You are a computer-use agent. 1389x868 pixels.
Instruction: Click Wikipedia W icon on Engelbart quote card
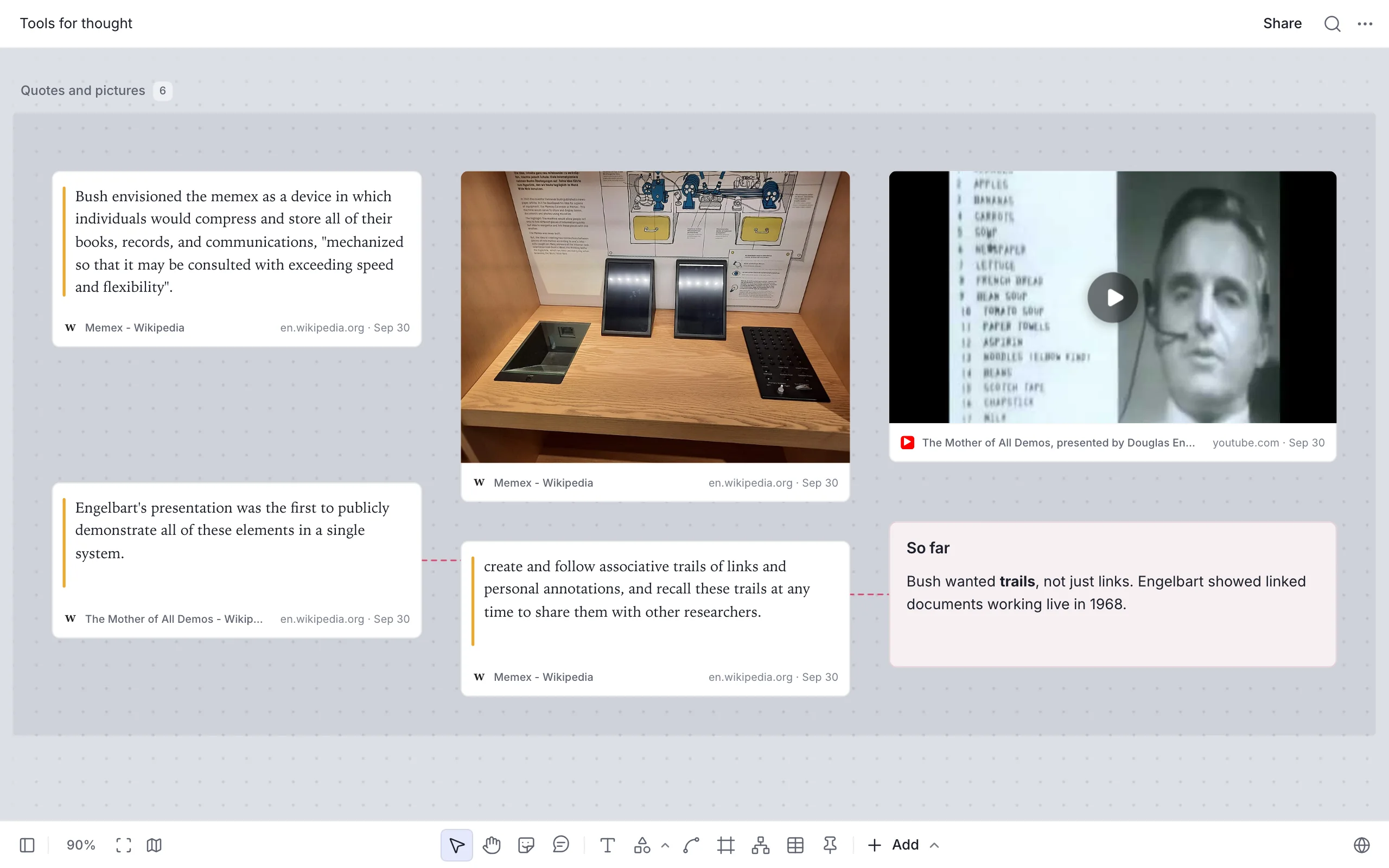pos(70,618)
